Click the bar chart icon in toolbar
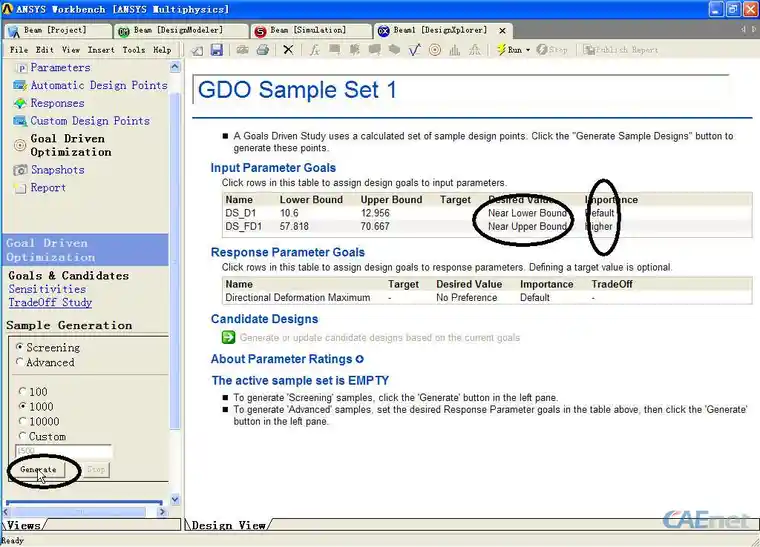 (x=455, y=50)
